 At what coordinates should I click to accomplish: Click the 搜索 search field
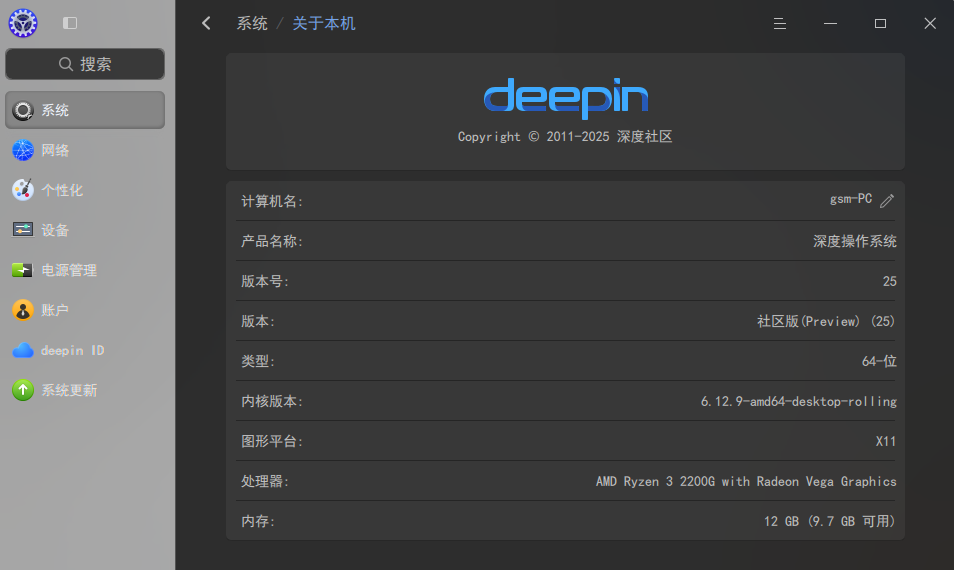(x=85, y=64)
